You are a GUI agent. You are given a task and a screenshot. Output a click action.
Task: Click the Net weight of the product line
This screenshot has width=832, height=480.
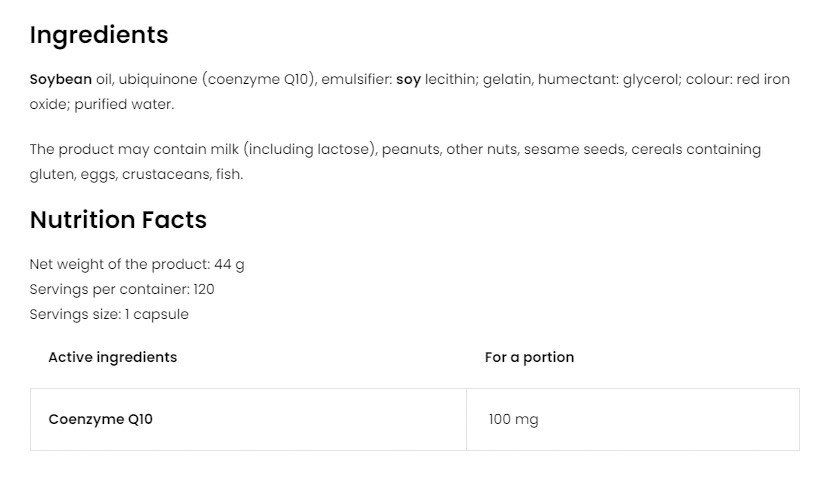pyautogui.click(x=137, y=264)
